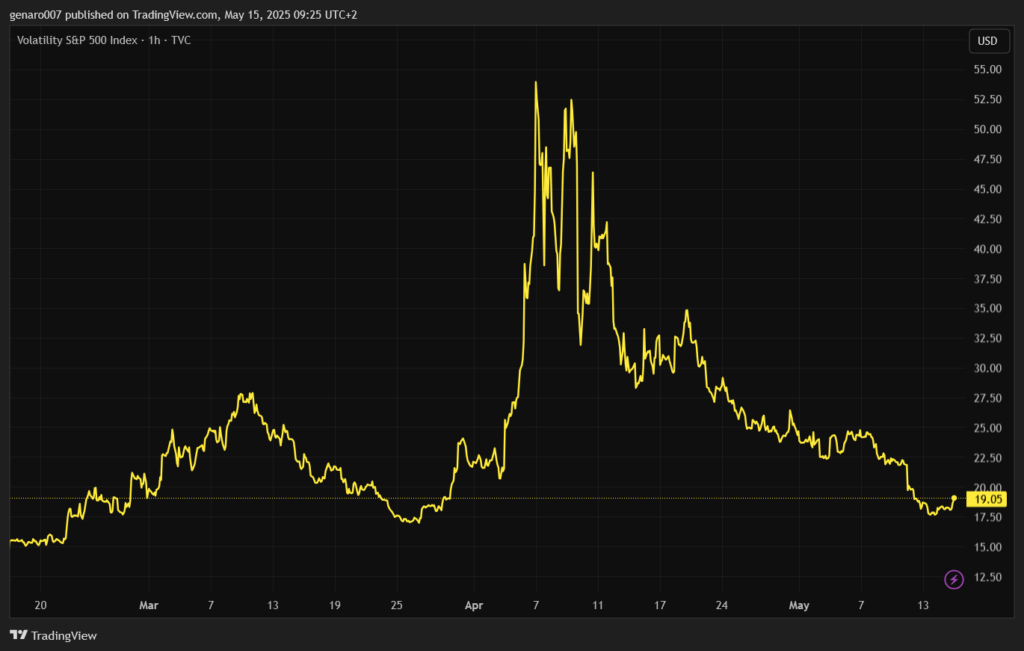This screenshot has width=1024, height=651.
Task: Click the 25 date label on time axis
Action: pos(397,605)
